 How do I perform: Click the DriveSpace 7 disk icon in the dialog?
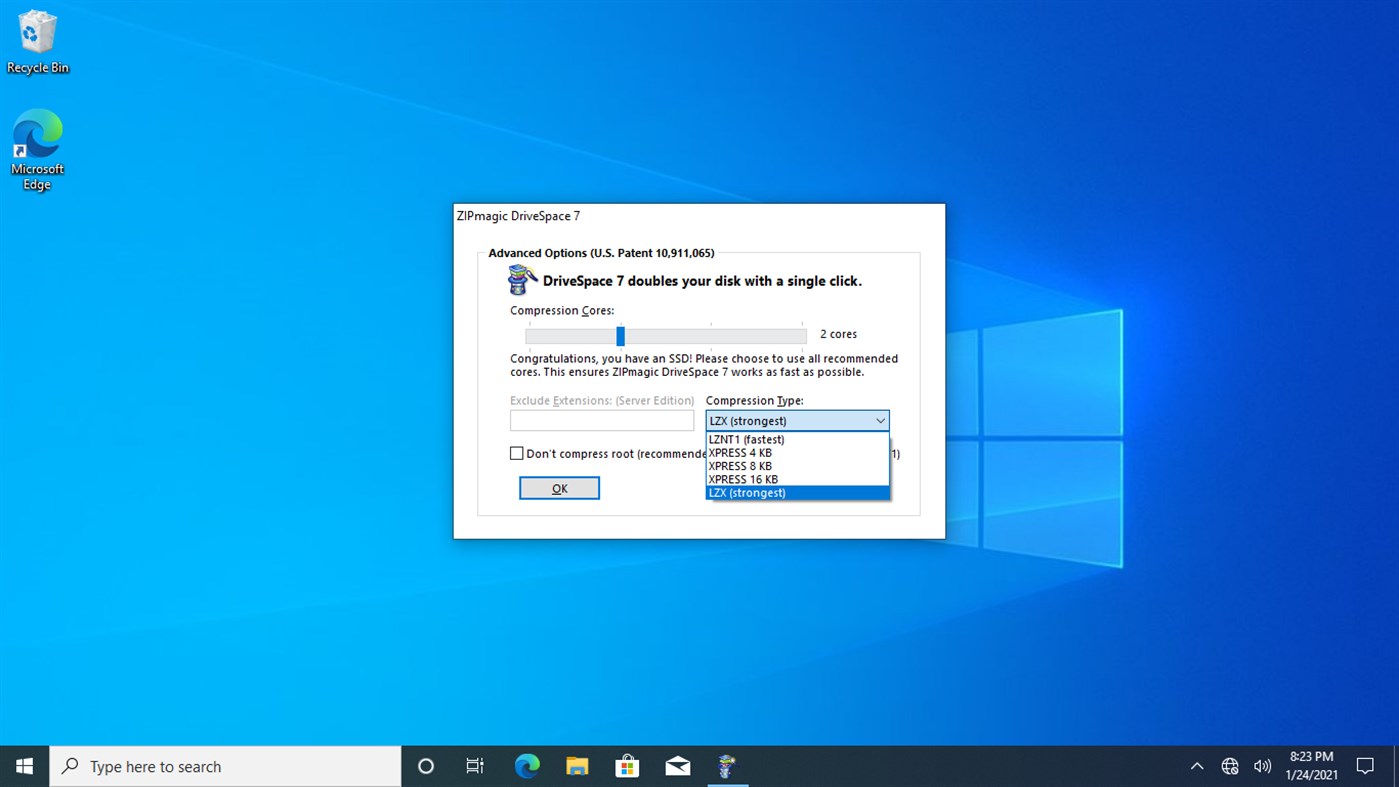[x=521, y=280]
